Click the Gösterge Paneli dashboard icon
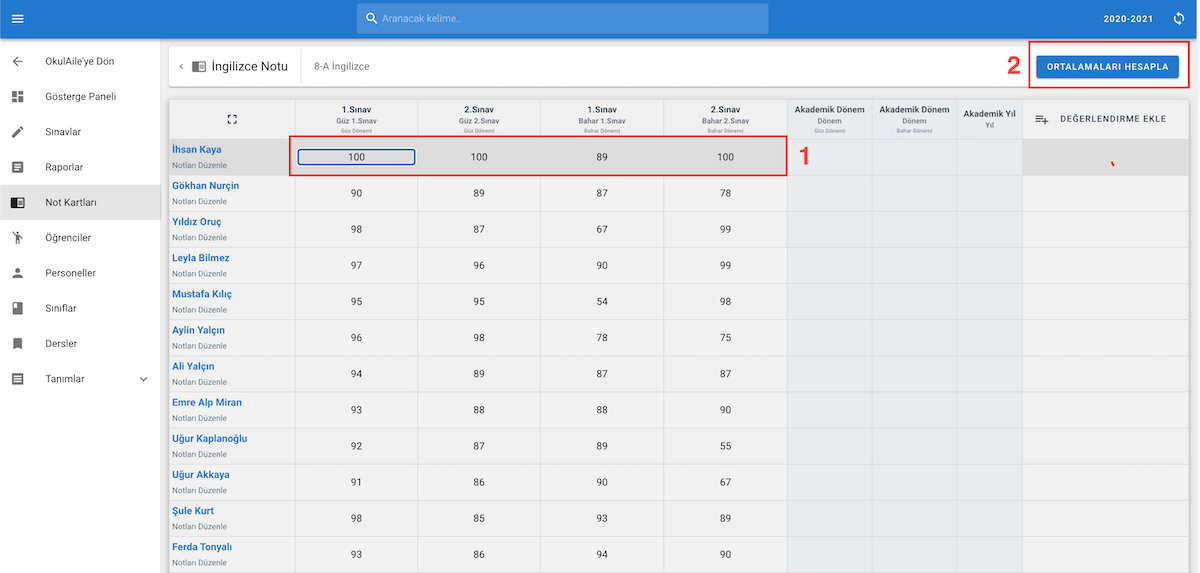This screenshot has width=1200, height=573. pos(18,97)
